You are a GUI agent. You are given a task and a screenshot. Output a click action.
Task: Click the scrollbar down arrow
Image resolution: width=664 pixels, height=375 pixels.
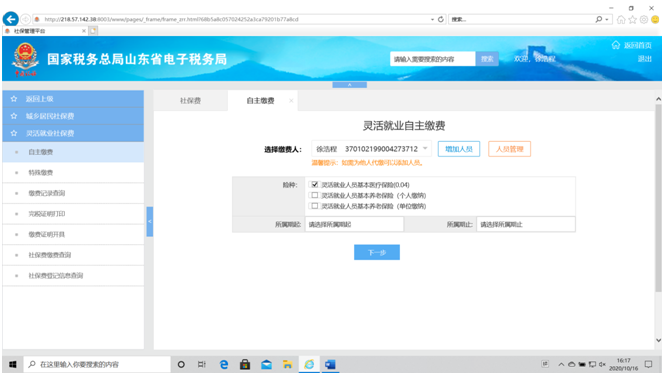(658, 340)
